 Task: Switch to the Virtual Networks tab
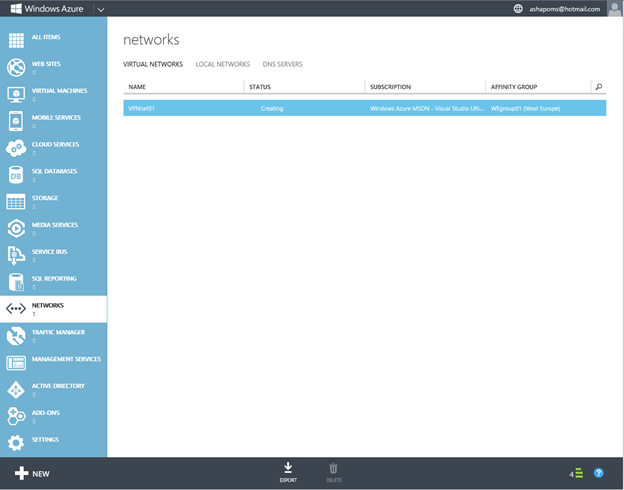tap(153, 64)
